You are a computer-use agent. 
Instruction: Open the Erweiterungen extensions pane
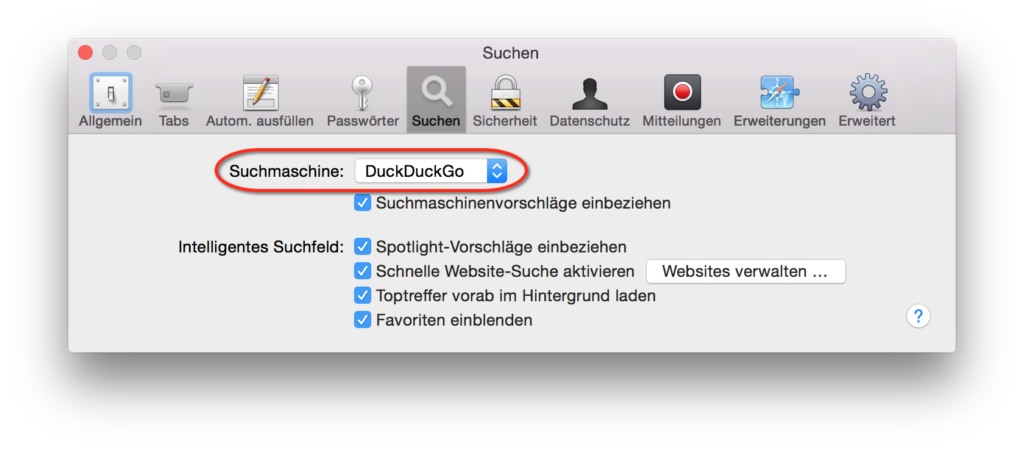click(x=780, y=101)
